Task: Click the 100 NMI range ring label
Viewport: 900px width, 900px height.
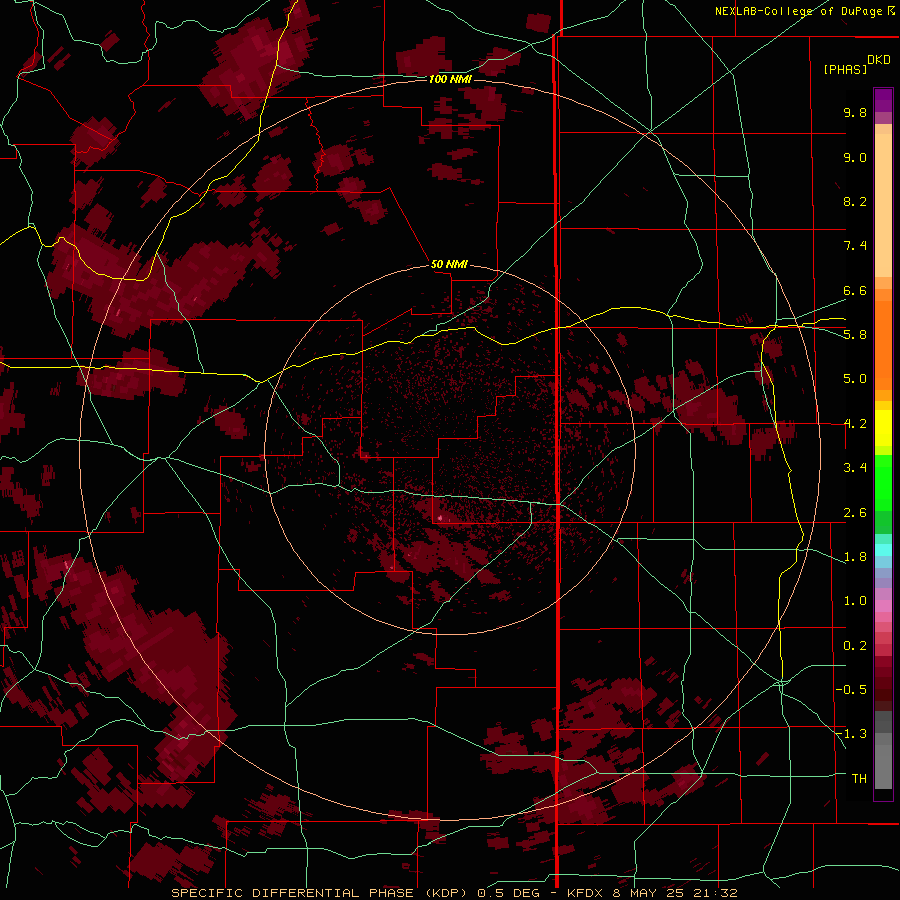Action: (x=450, y=79)
